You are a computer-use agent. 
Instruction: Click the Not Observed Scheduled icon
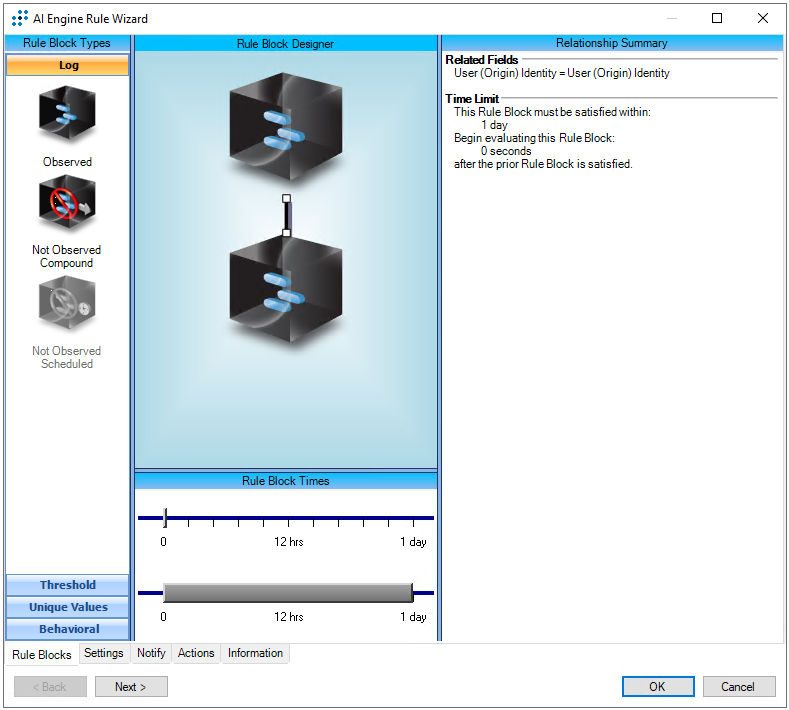[67, 305]
